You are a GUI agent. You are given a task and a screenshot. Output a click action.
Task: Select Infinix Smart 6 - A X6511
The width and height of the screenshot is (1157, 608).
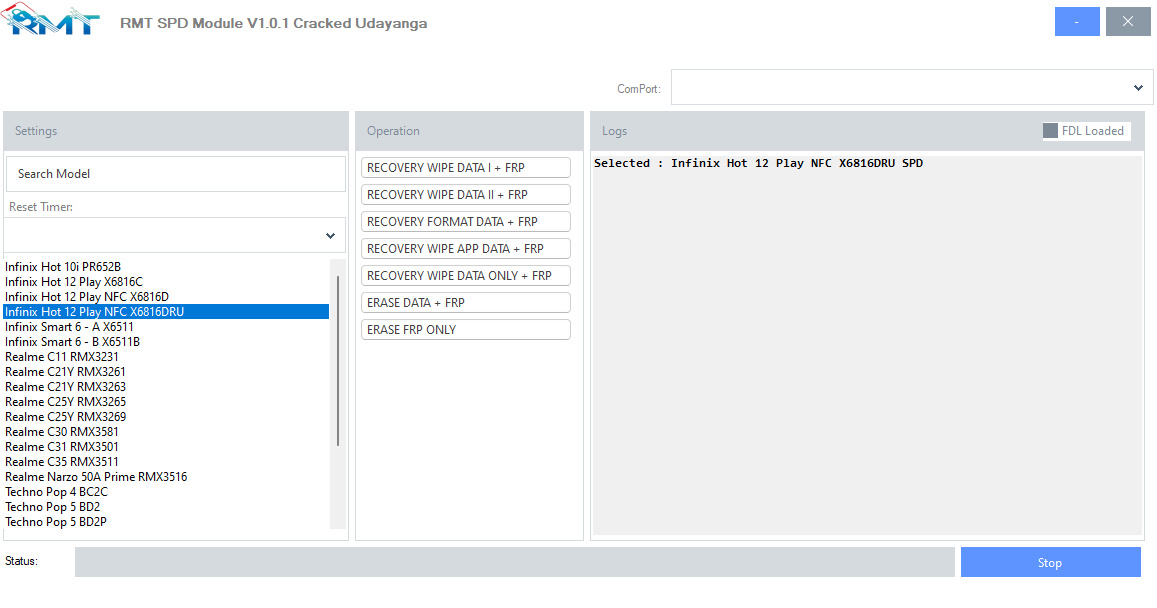(x=166, y=327)
